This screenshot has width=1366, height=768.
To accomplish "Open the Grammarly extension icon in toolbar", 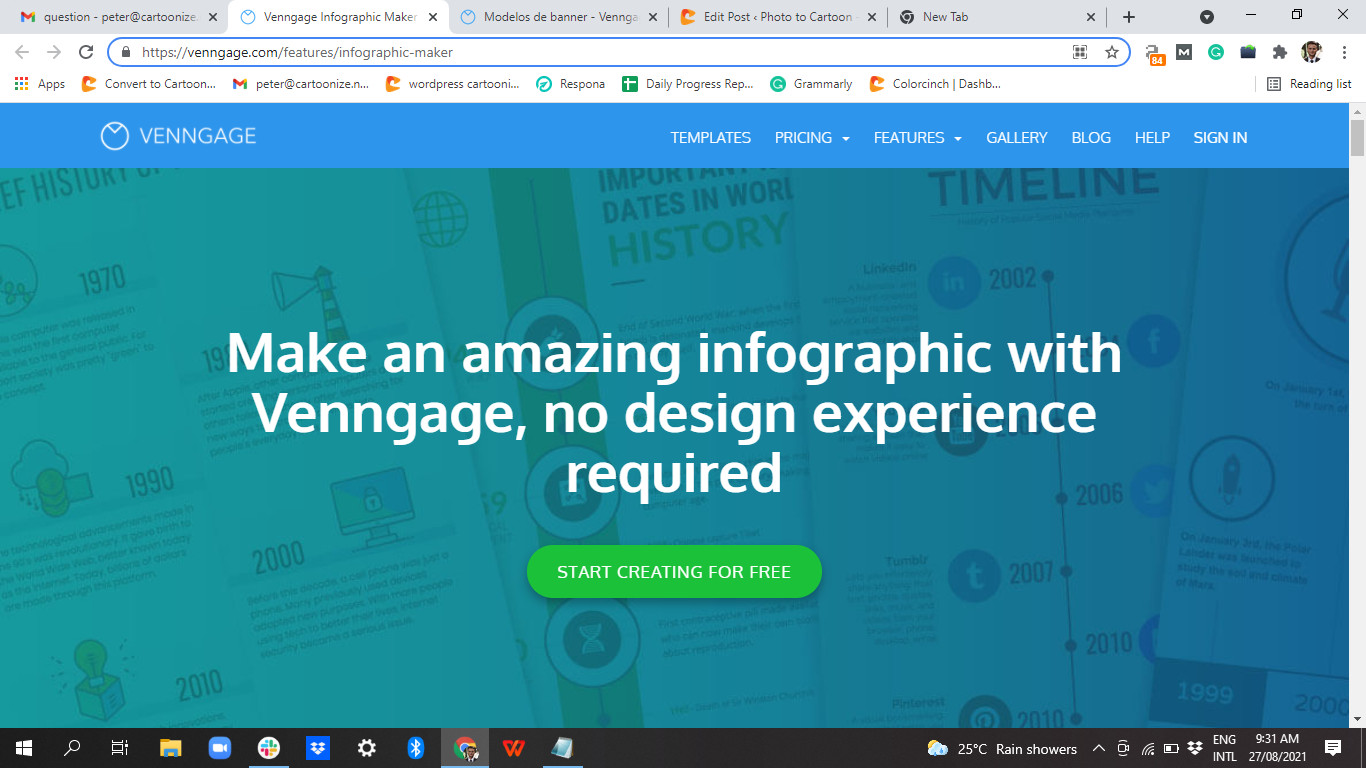I will click(x=1216, y=52).
